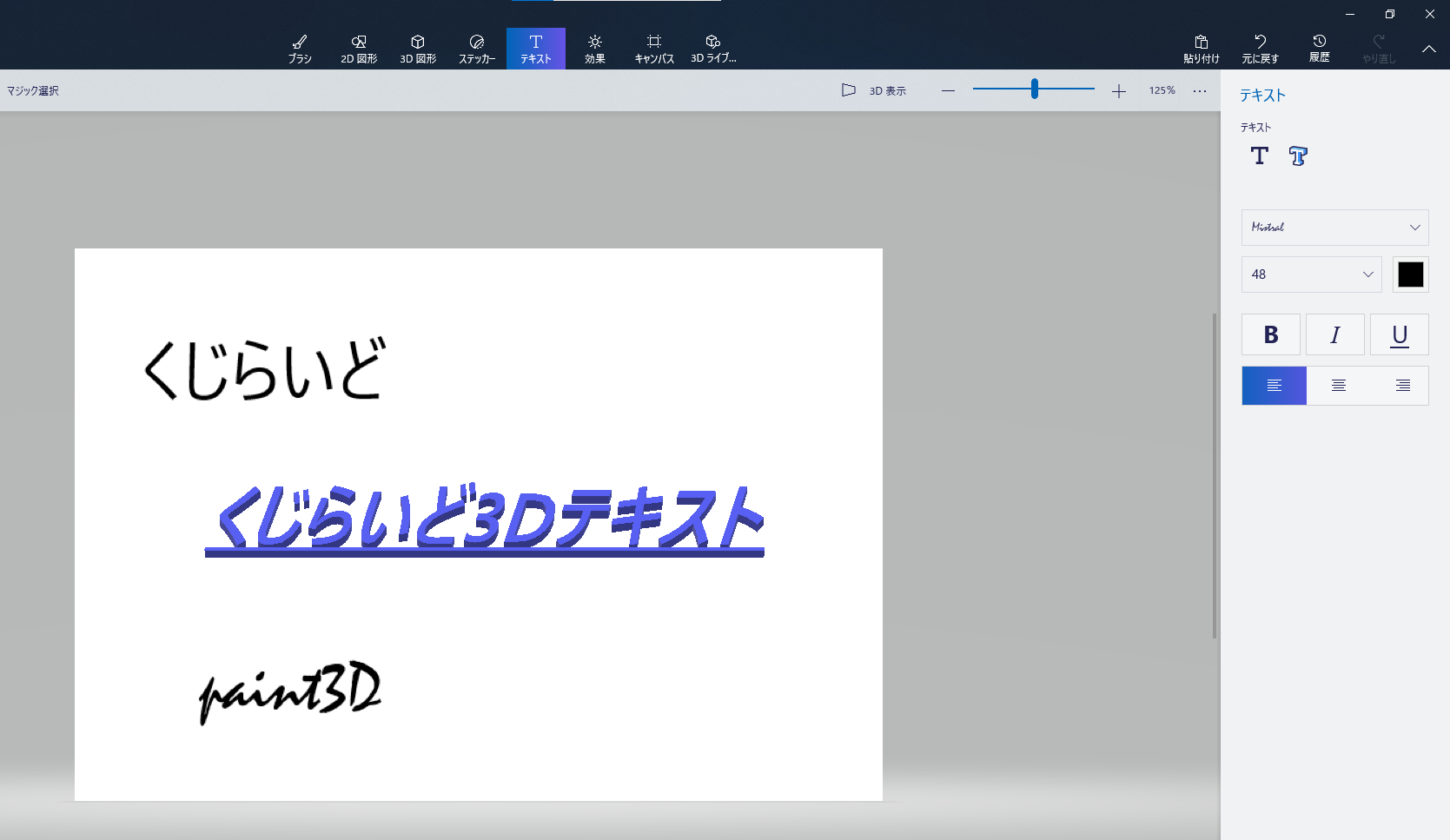Select center text alignment
The image size is (1450, 840).
(1339, 386)
